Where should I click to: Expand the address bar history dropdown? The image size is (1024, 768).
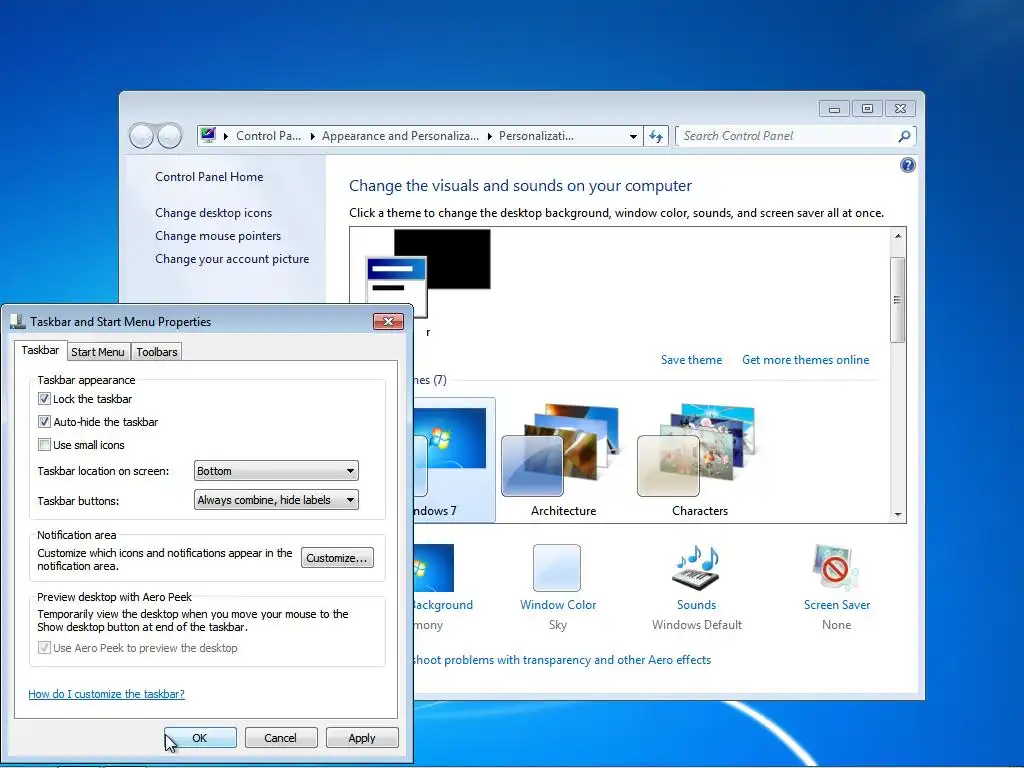[x=633, y=136]
